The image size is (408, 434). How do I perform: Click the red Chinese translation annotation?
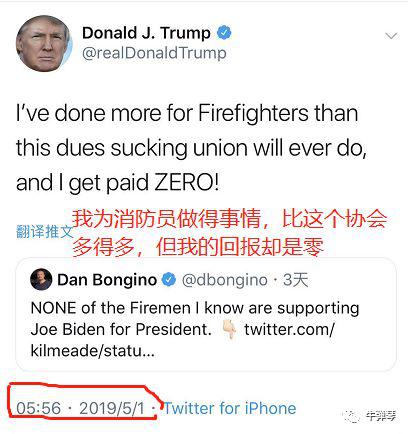tap(230, 233)
